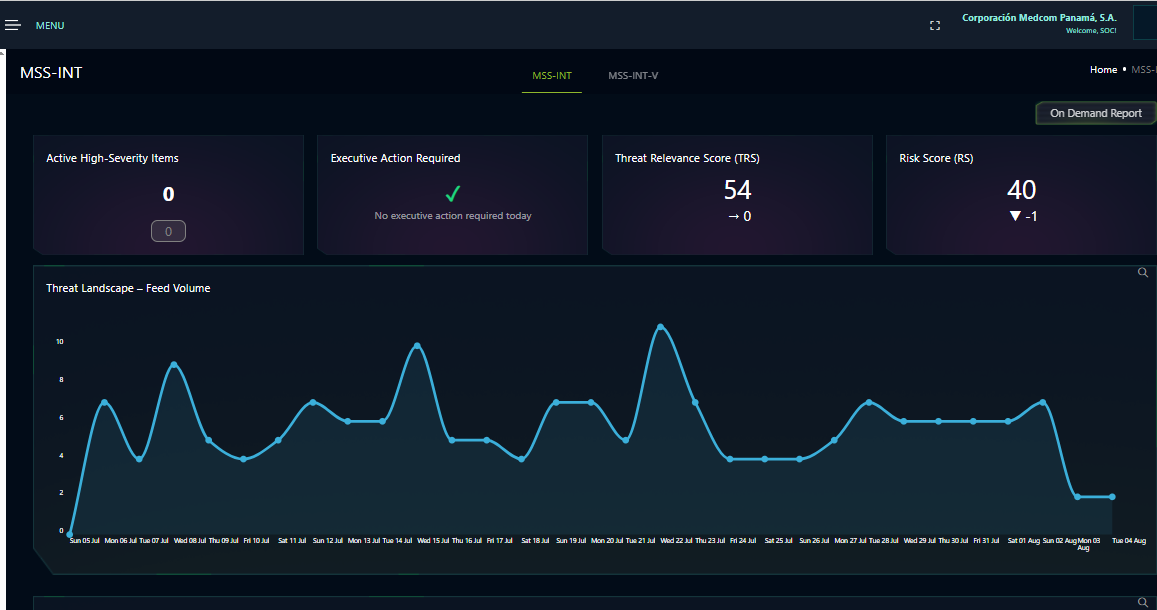Open the MENU label
1157x610 pixels.
50,26
